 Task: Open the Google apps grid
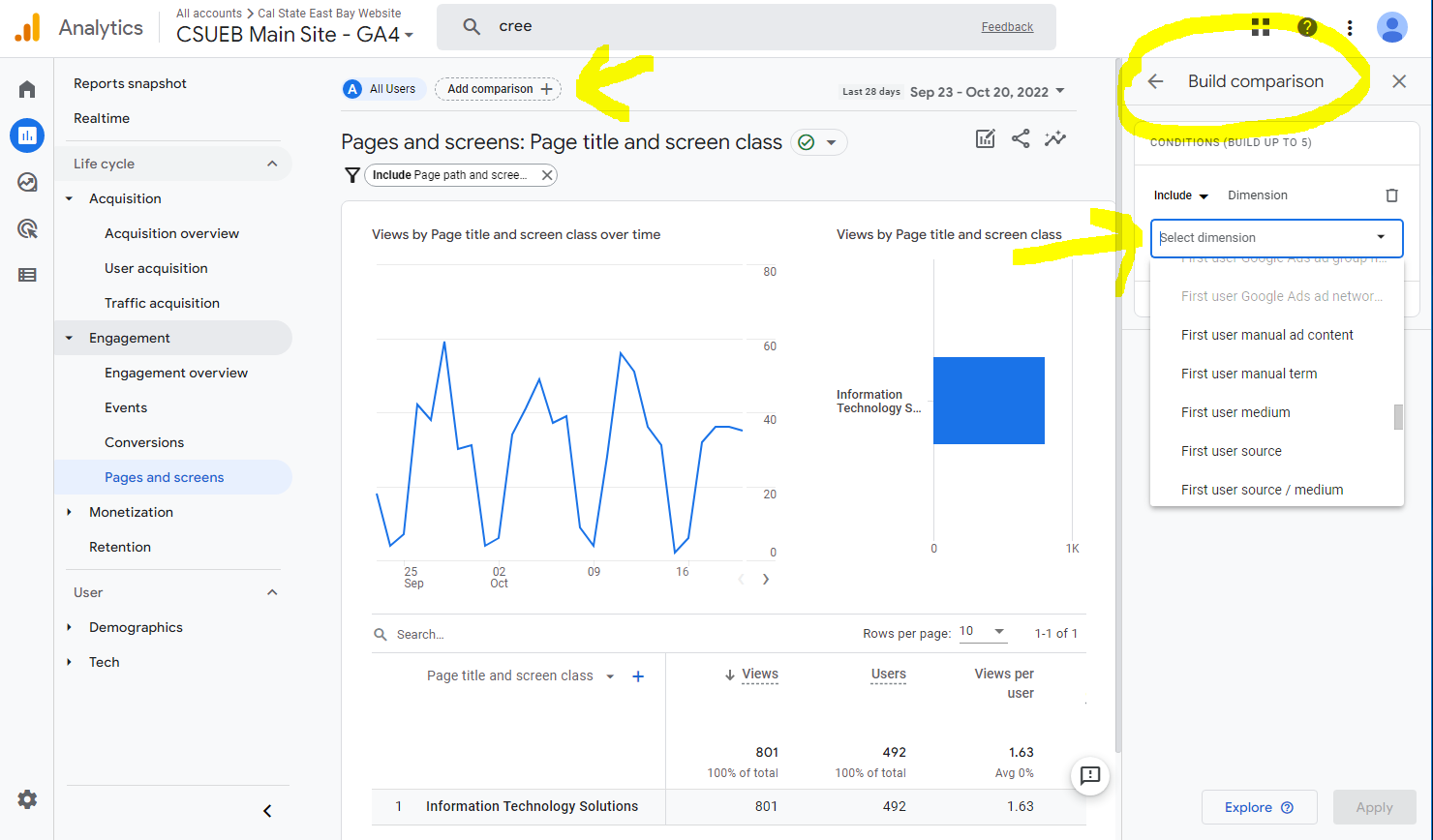click(x=1261, y=27)
